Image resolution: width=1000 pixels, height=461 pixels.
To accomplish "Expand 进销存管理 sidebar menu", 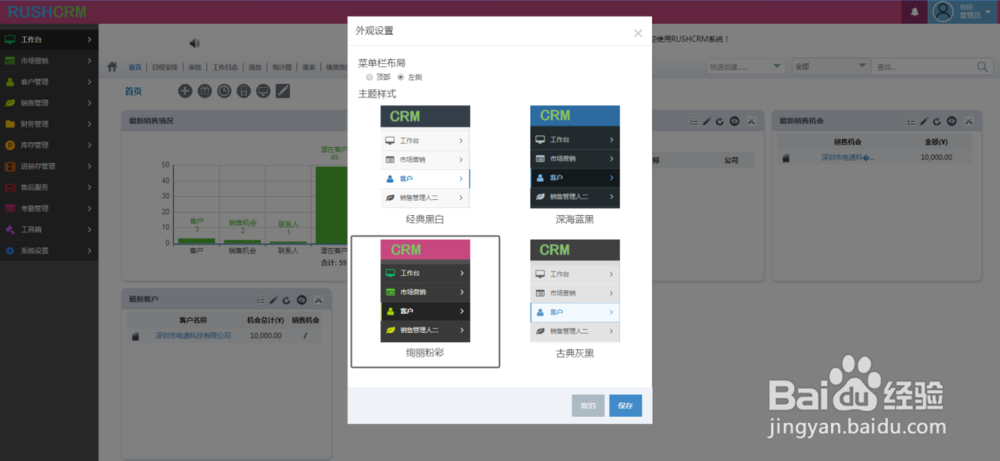I will [49, 166].
